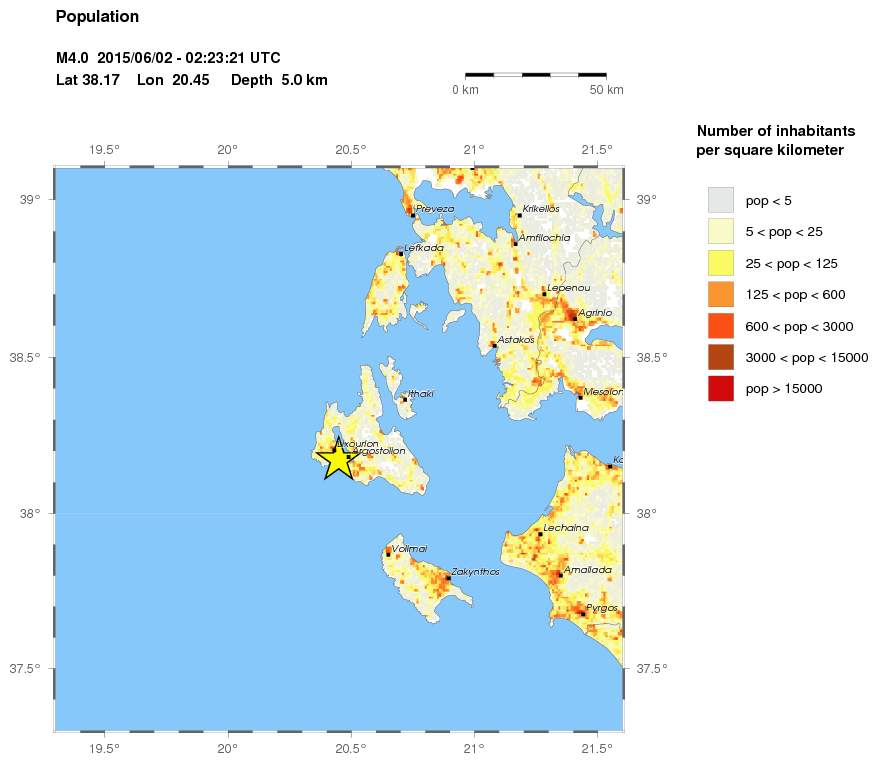The image size is (878, 763).
Task: Click the '50 km' scale label
Action: [x=606, y=90]
